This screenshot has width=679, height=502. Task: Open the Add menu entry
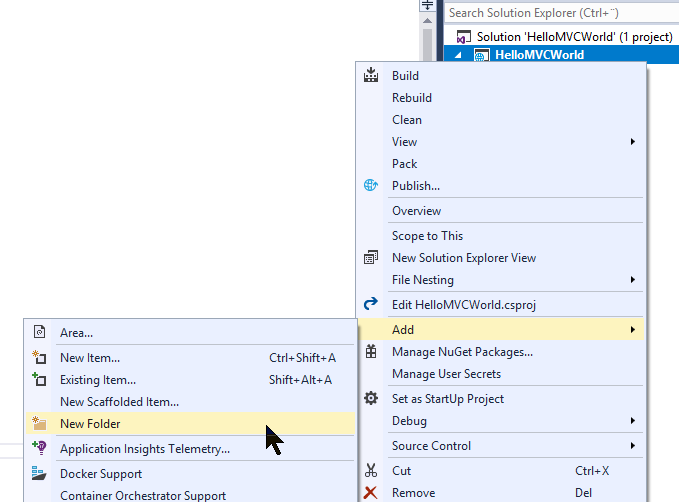click(x=501, y=330)
